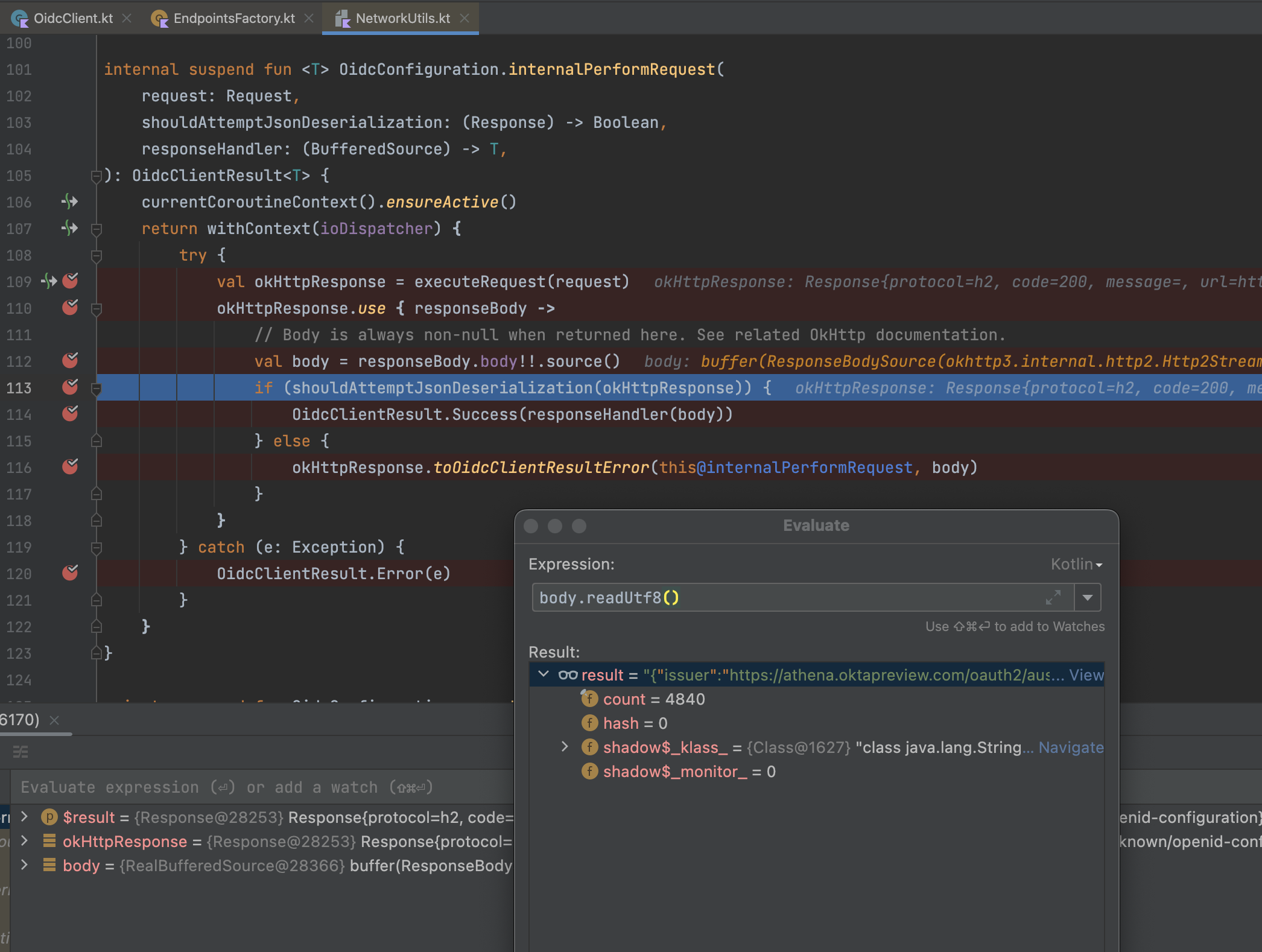Disable the breakpoint on line 120
The width and height of the screenshot is (1262, 952).
[x=69, y=573]
